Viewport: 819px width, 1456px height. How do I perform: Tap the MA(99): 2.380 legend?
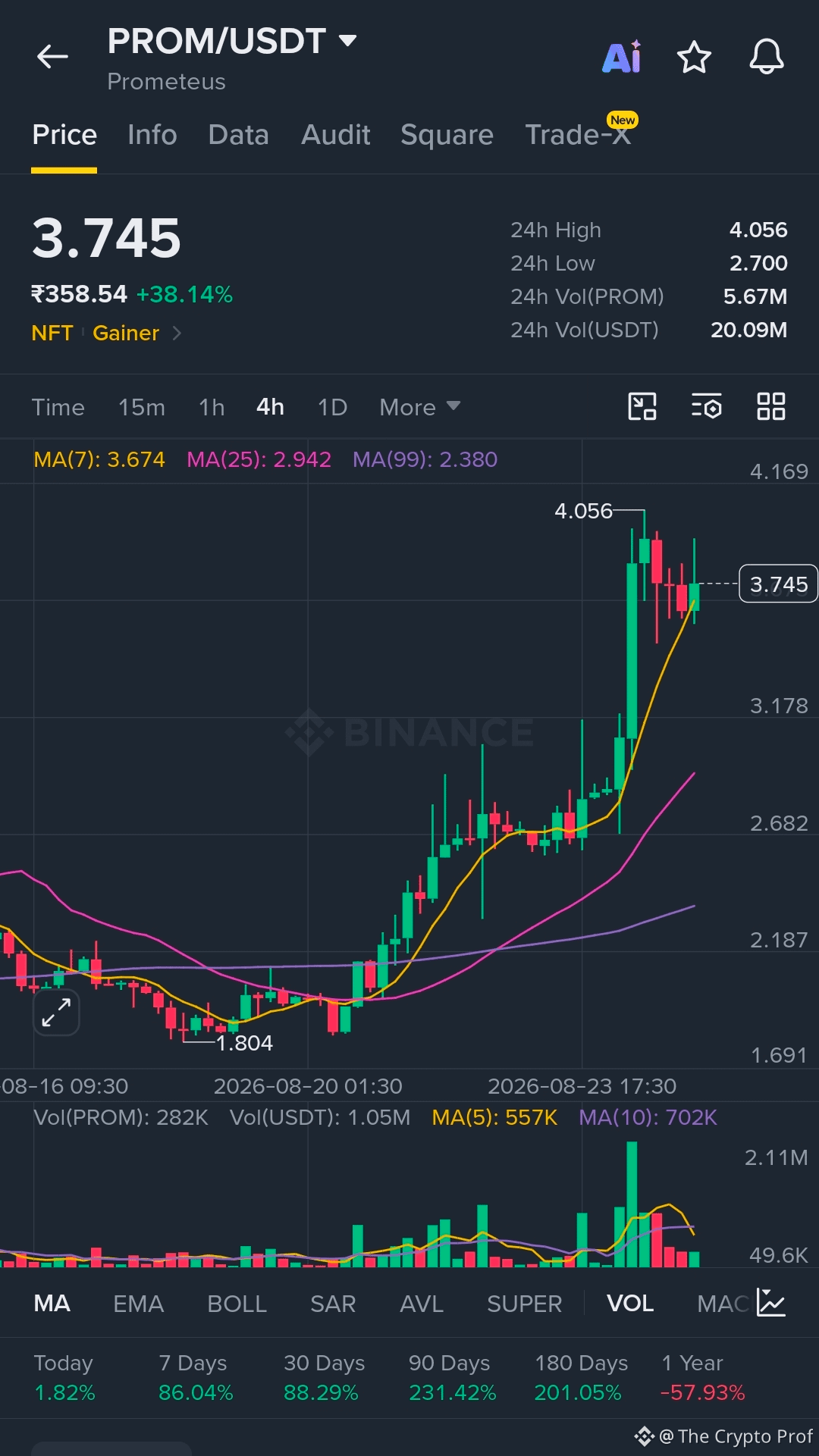pos(425,459)
